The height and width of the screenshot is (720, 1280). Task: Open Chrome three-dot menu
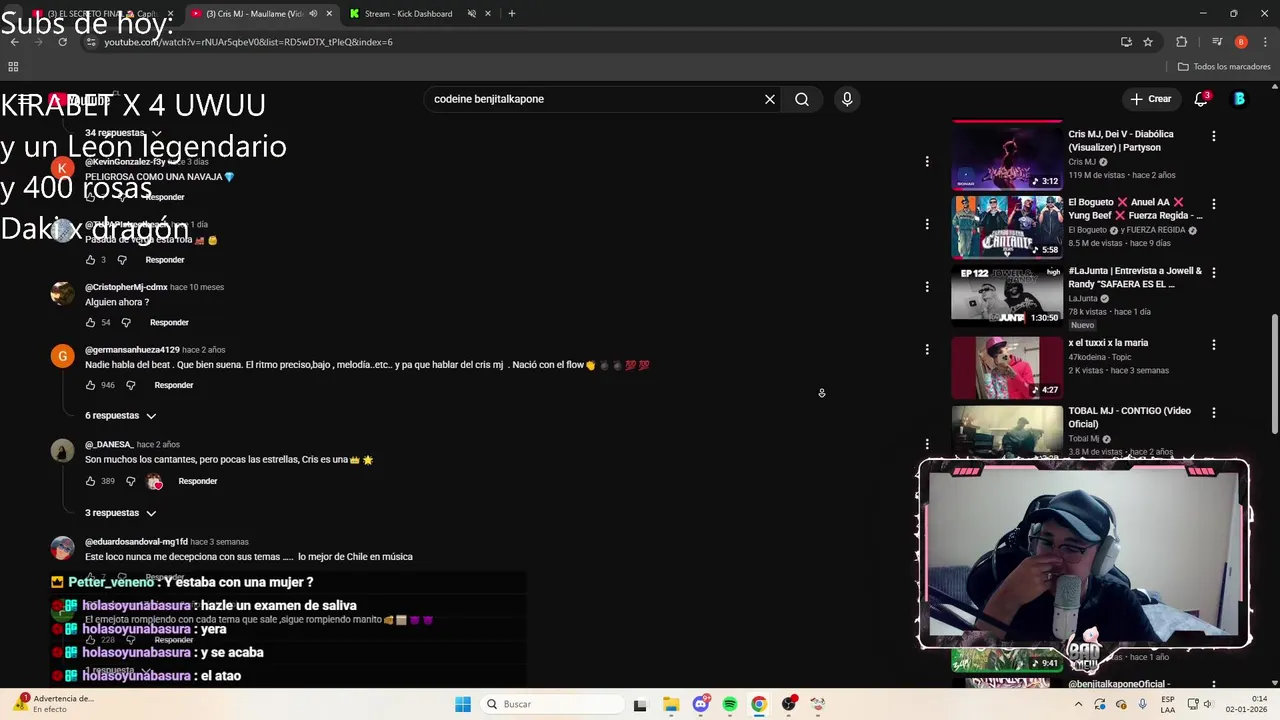point(1266,42)
